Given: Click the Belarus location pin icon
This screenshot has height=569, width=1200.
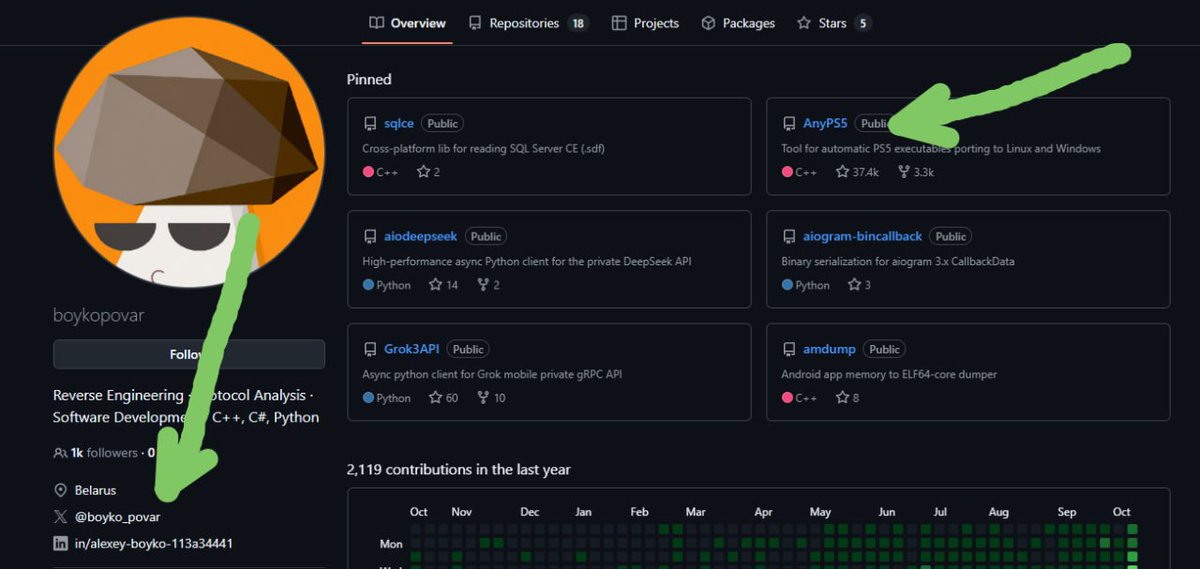Looking at the screenshot, I should click(x=60, y=490).
